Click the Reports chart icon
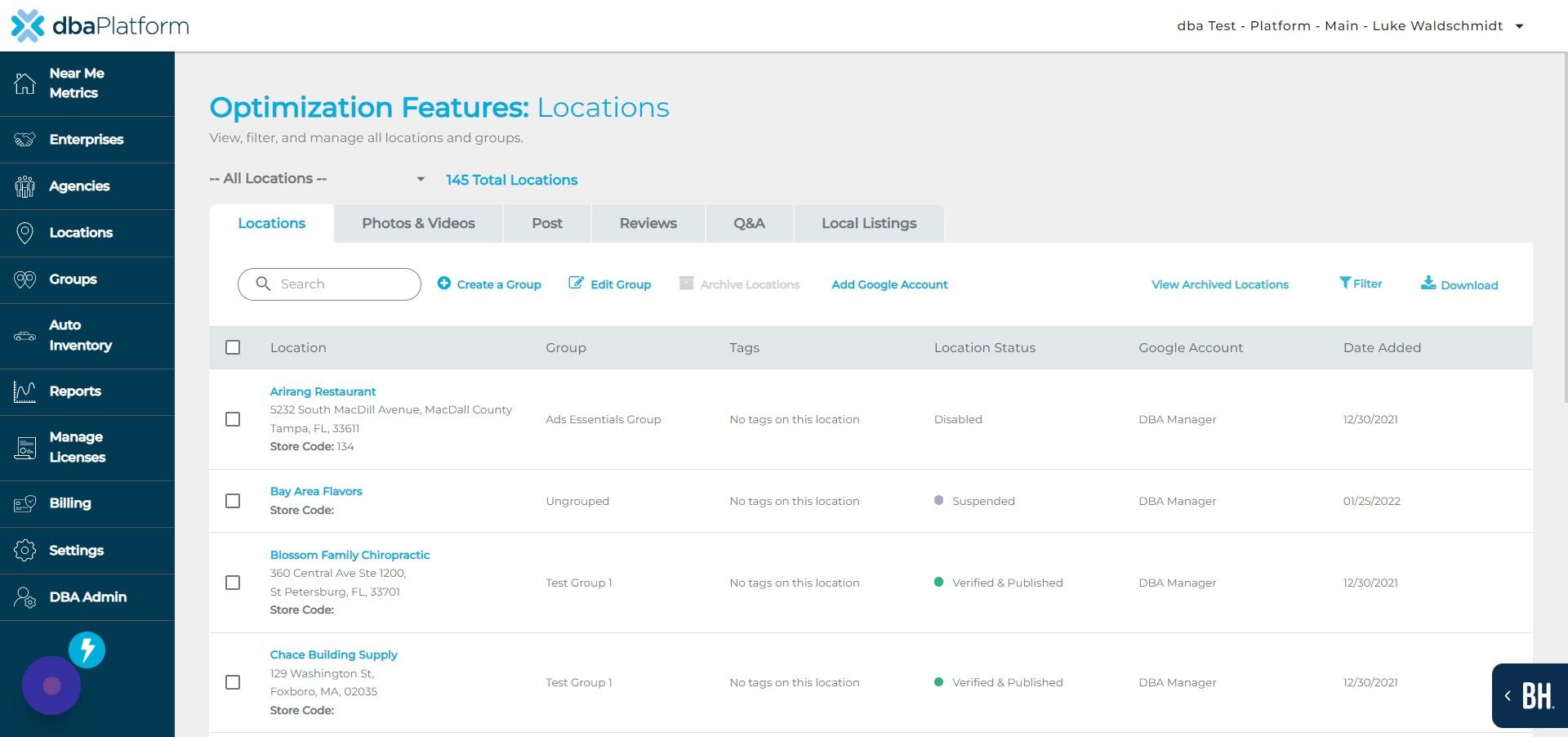Screen dimensions: 1568x737 [24, 392]
